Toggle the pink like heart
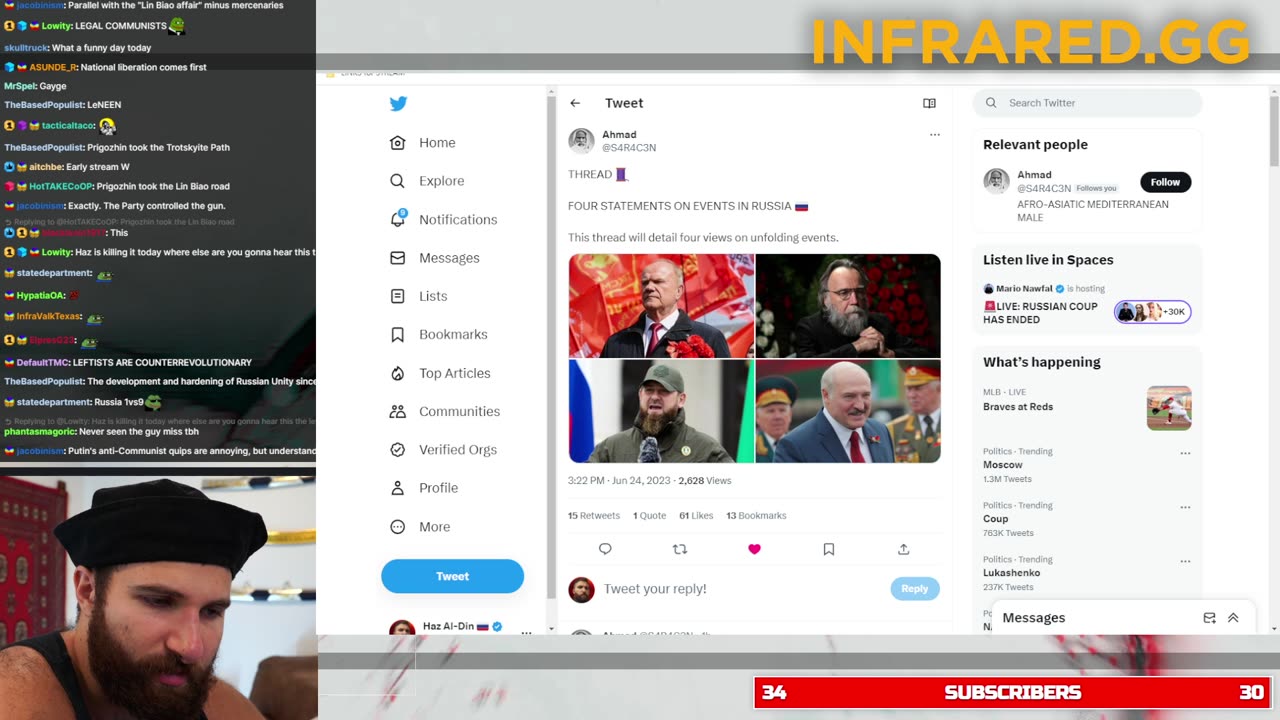This screenshot has height=720, width=1280. [x=754, y=549]
